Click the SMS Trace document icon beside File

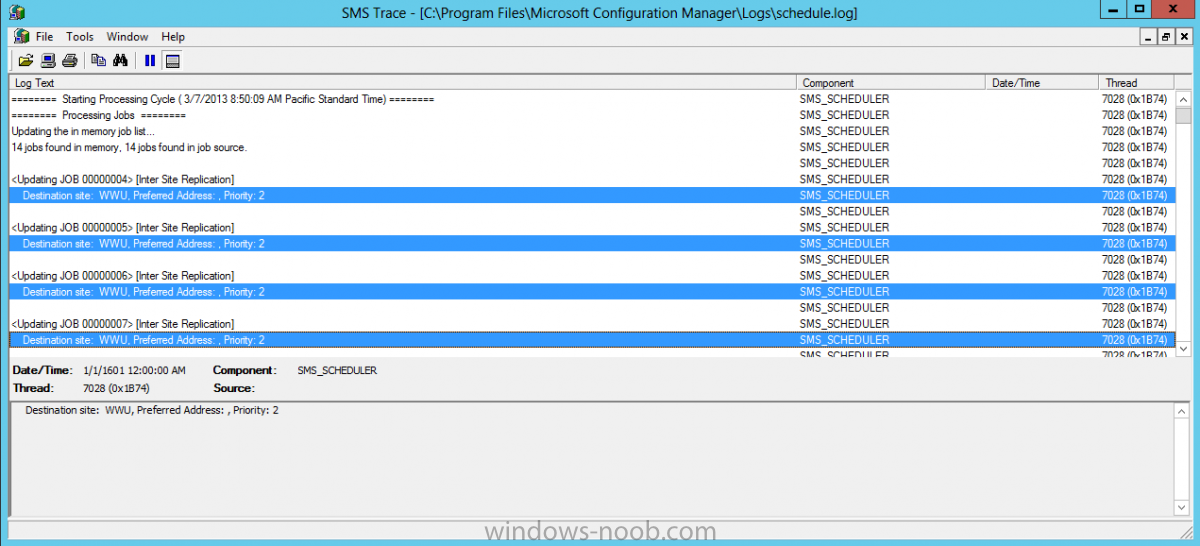tap(21, 36)
